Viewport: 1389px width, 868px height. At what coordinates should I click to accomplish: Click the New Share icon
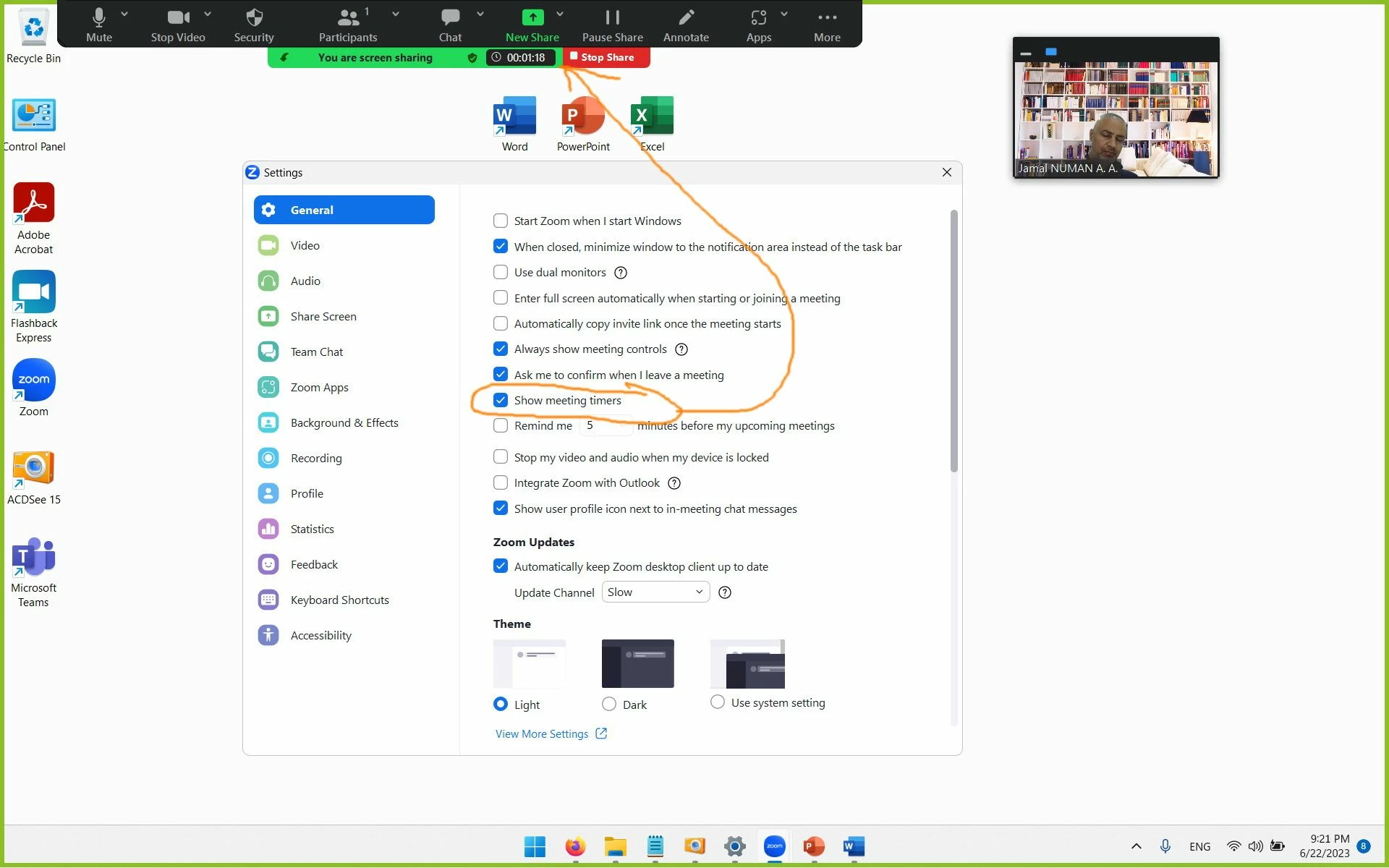click(x=532, y=17)
